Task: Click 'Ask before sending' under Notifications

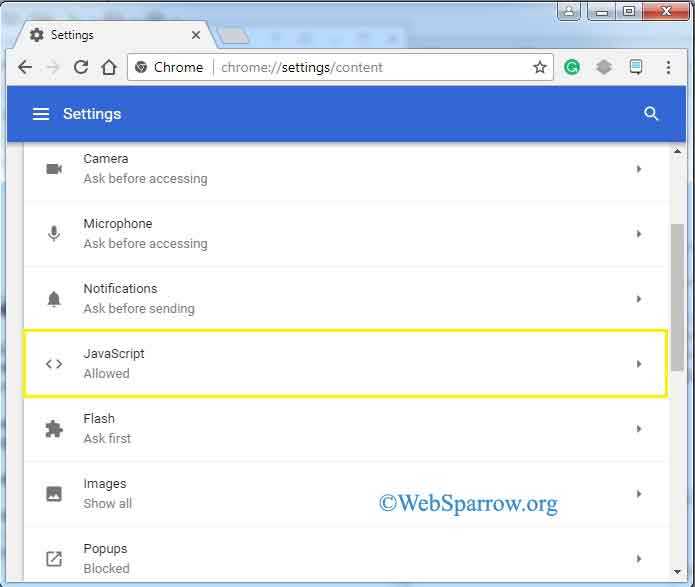Action: click(139, 309)
